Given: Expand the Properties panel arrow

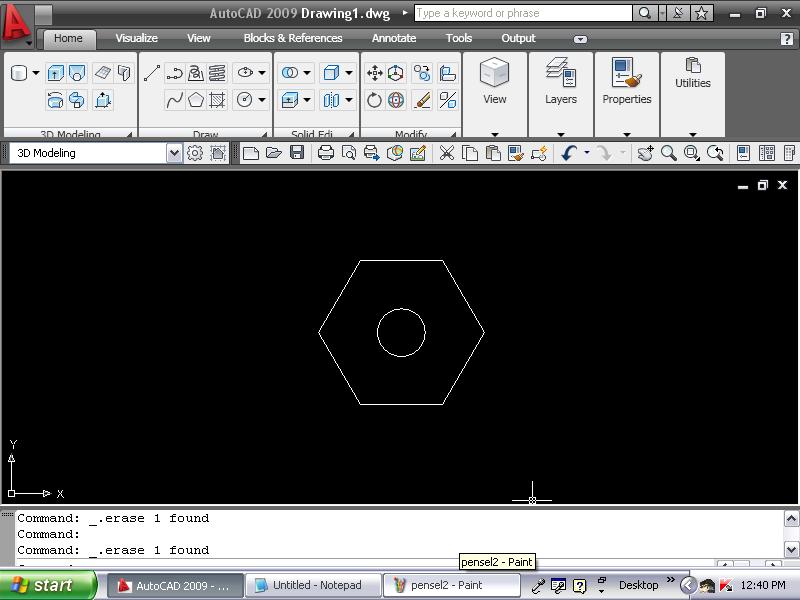Looking at the screenshot, I should coord(627,134).
